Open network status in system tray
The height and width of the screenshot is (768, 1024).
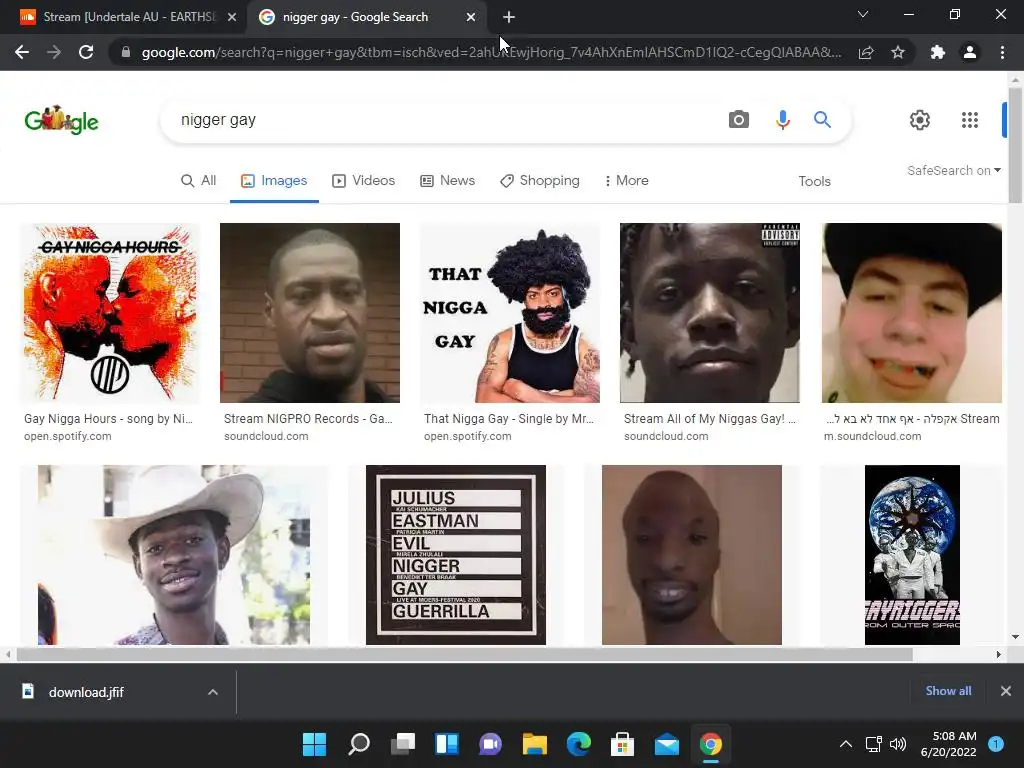point(873,744)
